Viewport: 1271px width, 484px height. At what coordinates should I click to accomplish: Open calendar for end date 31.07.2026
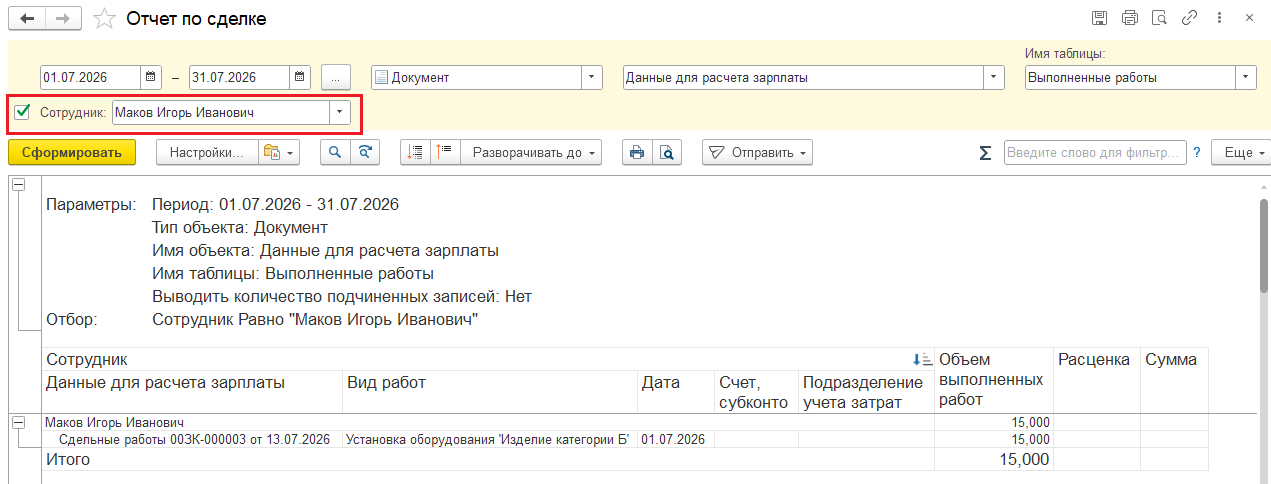300,77
